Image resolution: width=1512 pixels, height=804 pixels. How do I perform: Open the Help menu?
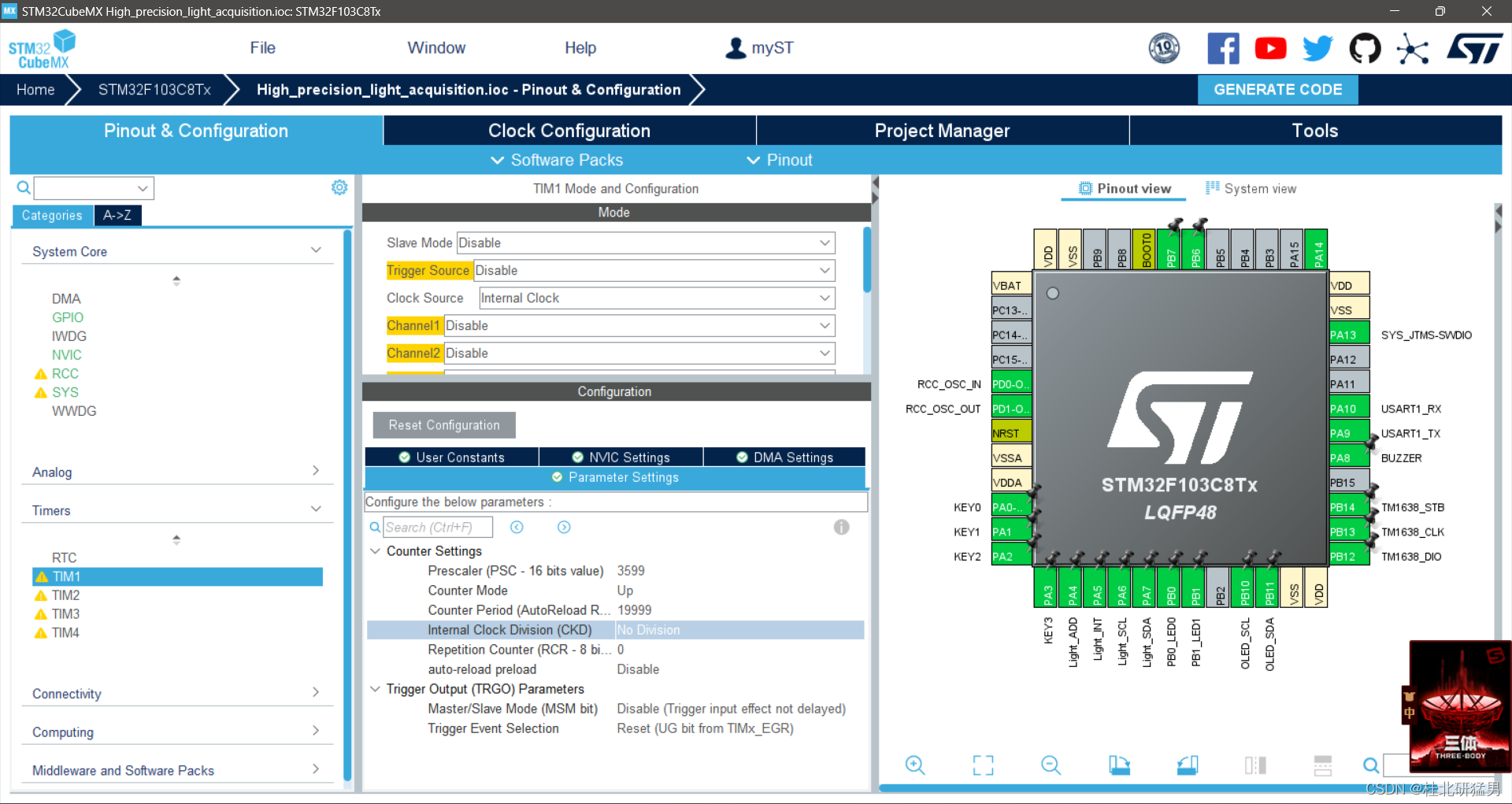(580, 48)
